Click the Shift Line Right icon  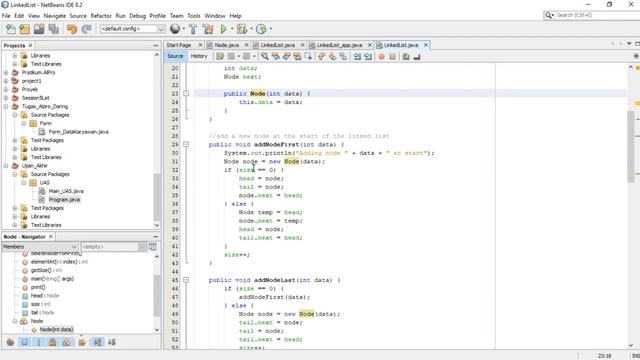368,57
